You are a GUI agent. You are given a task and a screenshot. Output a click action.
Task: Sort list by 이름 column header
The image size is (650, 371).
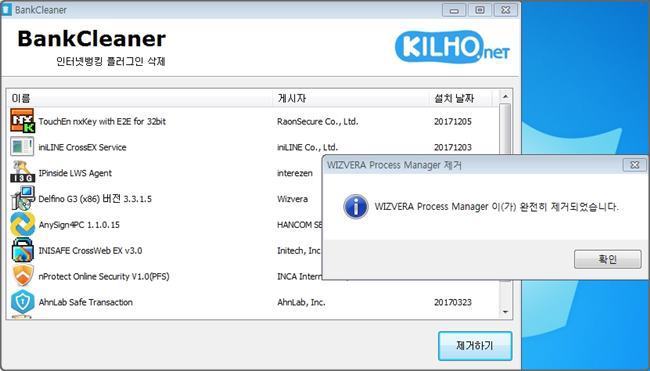(140, 98)
